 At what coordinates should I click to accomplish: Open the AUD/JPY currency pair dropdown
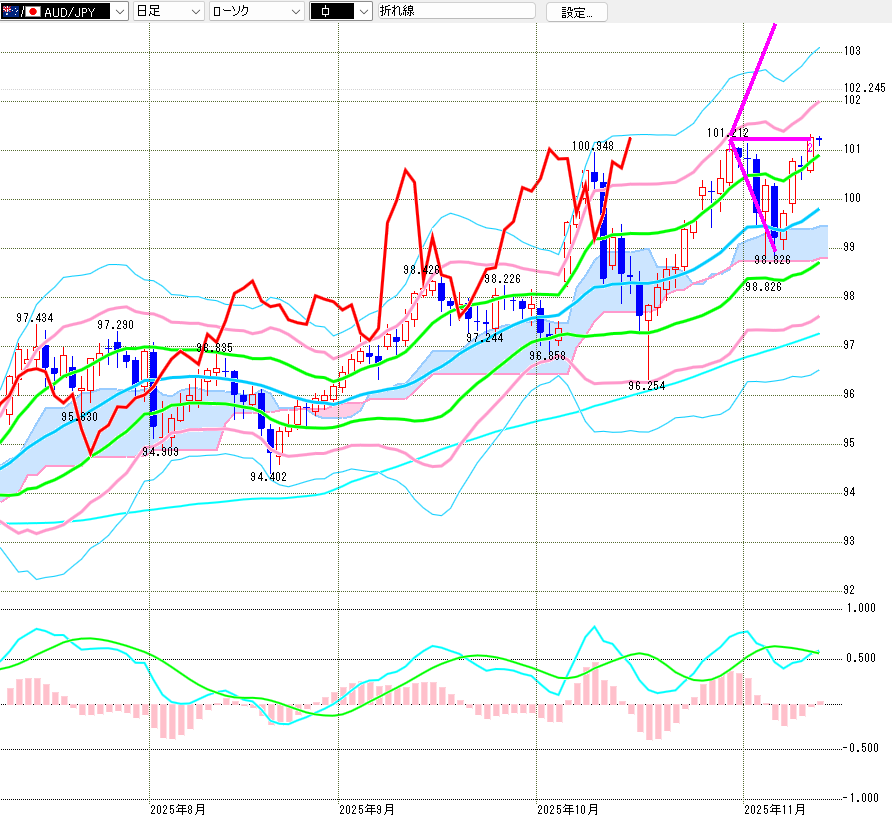click(x=119, y=12)
